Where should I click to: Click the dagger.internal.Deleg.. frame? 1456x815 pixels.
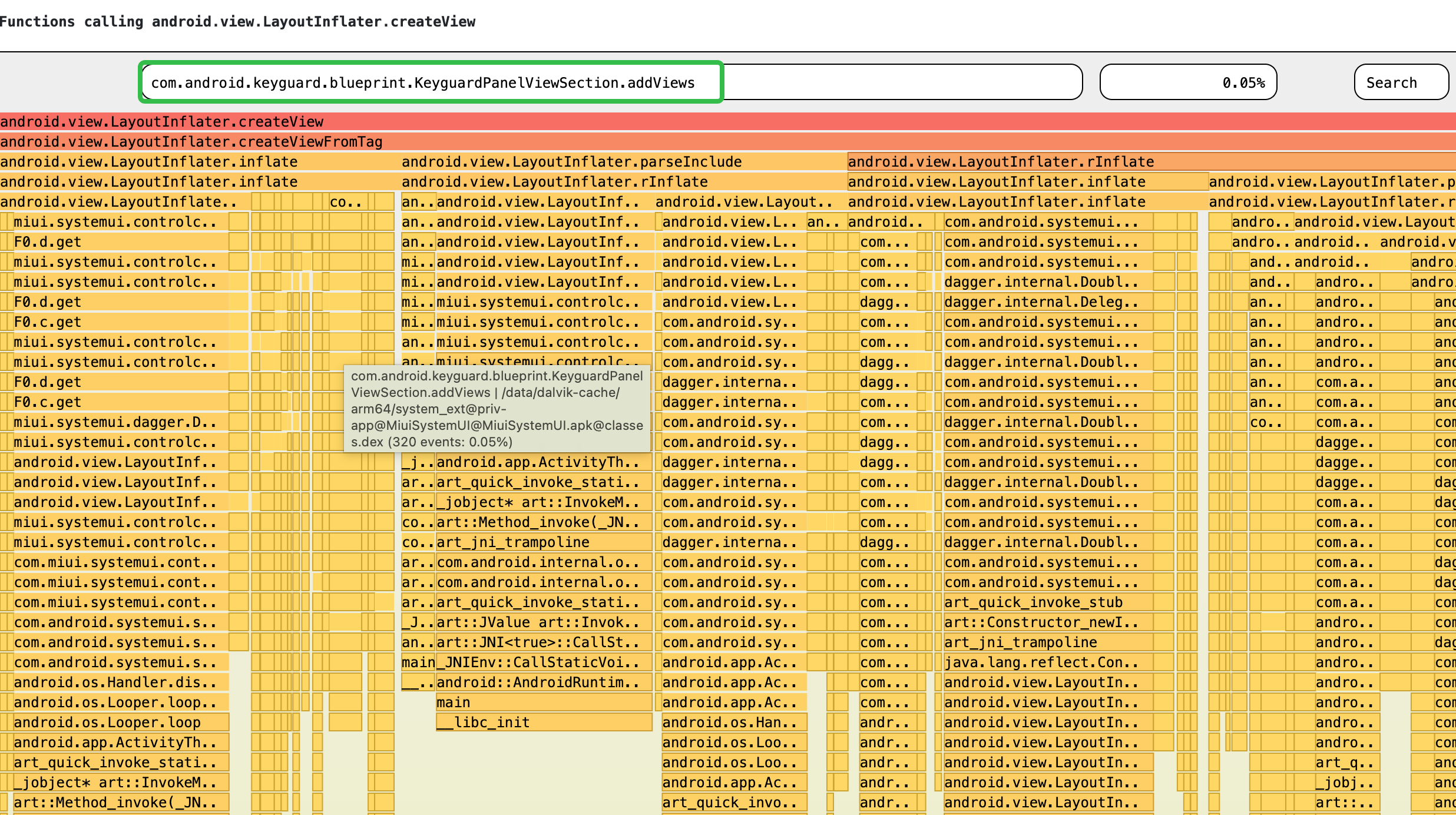[1048, 302]
